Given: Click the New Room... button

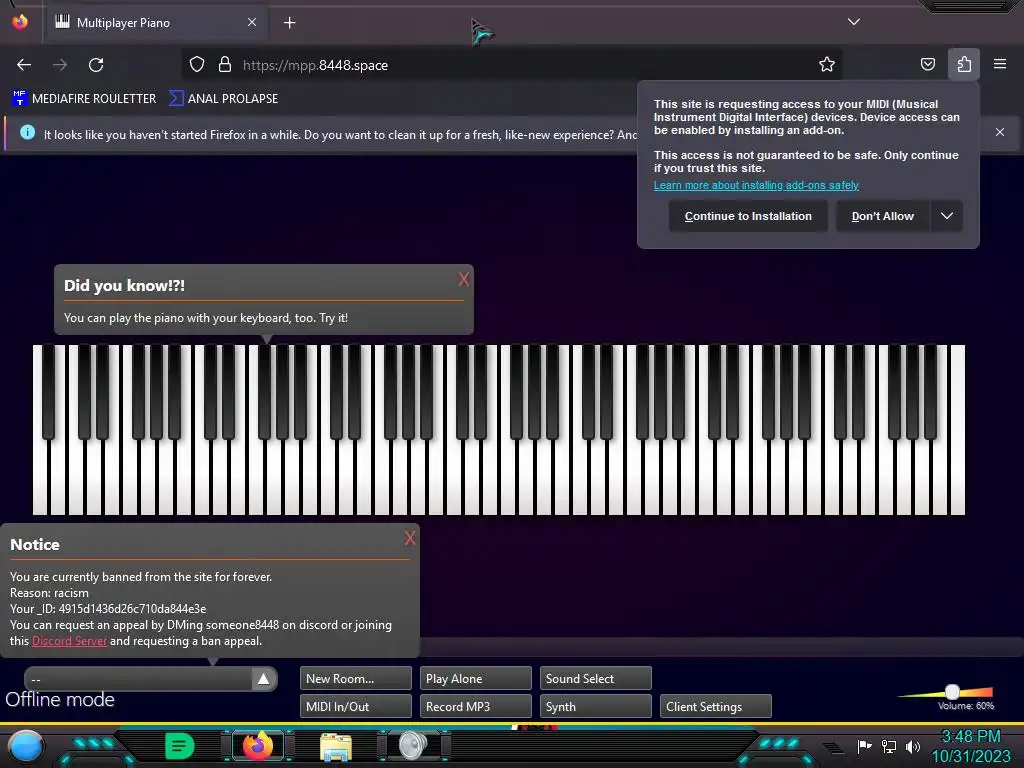Looking at the screenshot, I should coord(356,679).
